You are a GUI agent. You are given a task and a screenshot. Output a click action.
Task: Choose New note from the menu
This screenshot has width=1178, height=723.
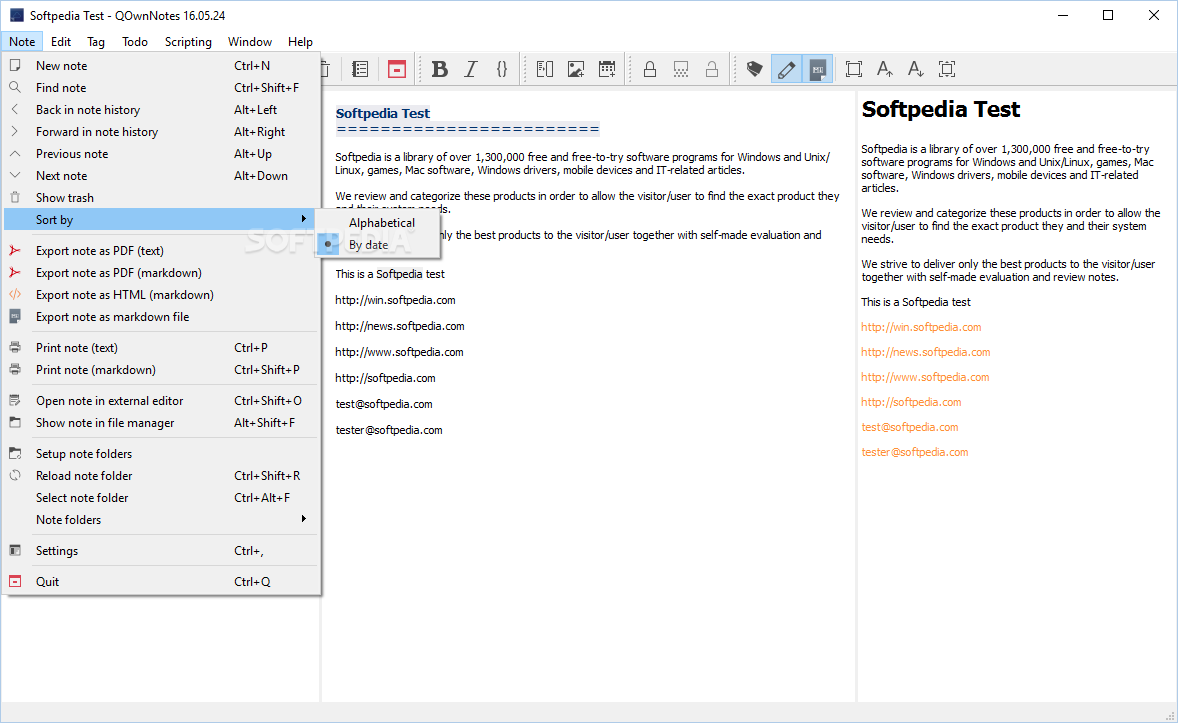(161, 65)
